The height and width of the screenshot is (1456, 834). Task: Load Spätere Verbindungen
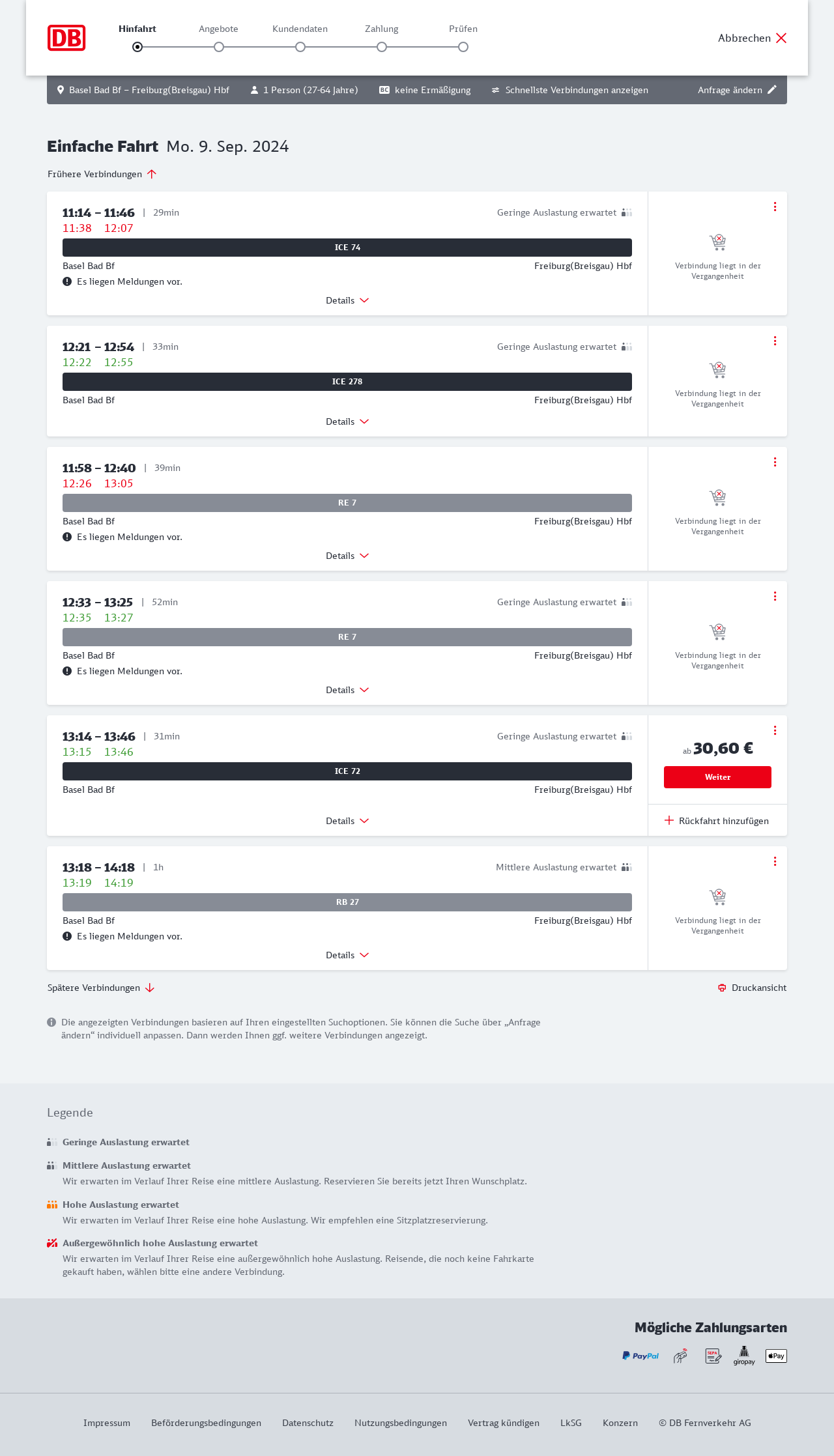(x=101, y=988)
